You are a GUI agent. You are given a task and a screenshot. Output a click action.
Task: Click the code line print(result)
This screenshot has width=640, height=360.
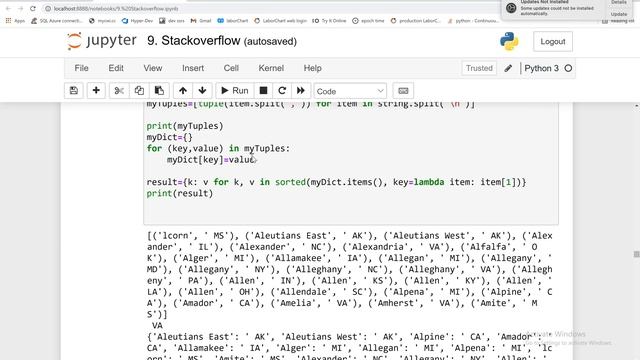(180, 193)
